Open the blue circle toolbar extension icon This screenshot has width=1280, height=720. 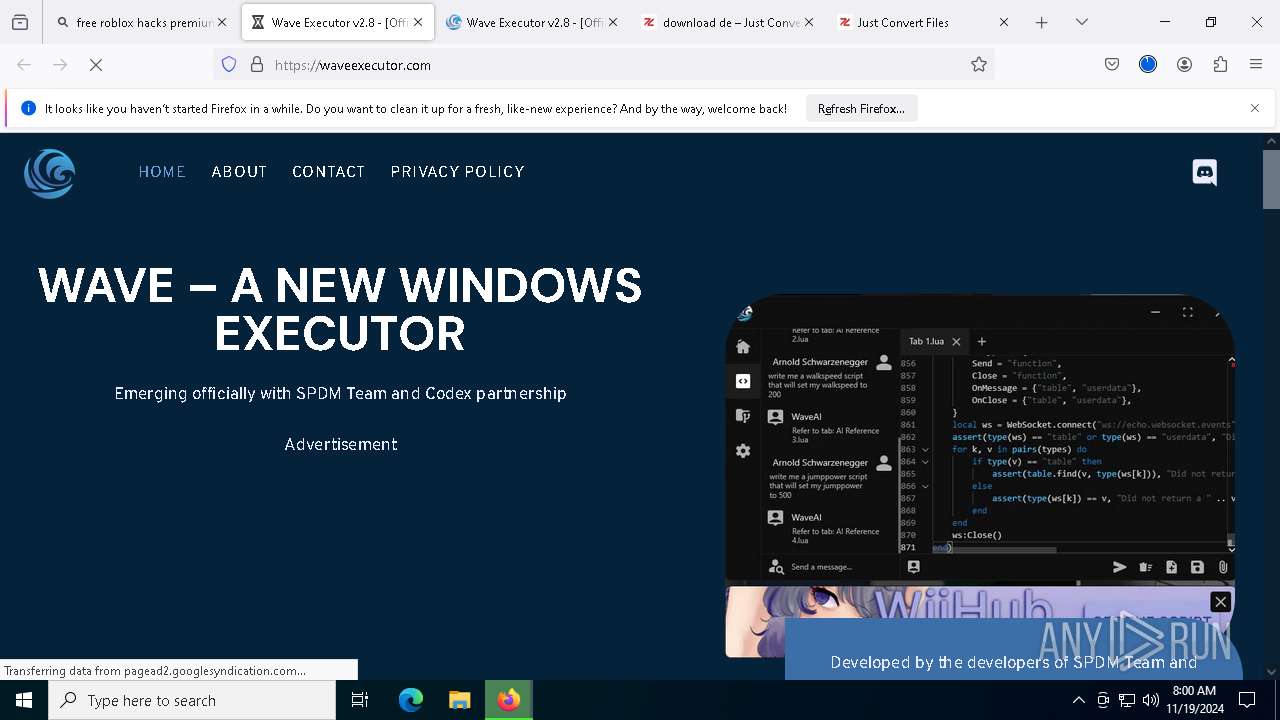coord(1148,65)
